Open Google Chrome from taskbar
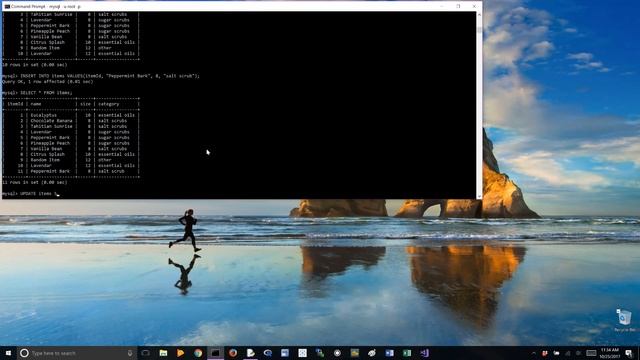Image resolution: width=640 pixels, height=360 pixels. click(x=198, y=353)
